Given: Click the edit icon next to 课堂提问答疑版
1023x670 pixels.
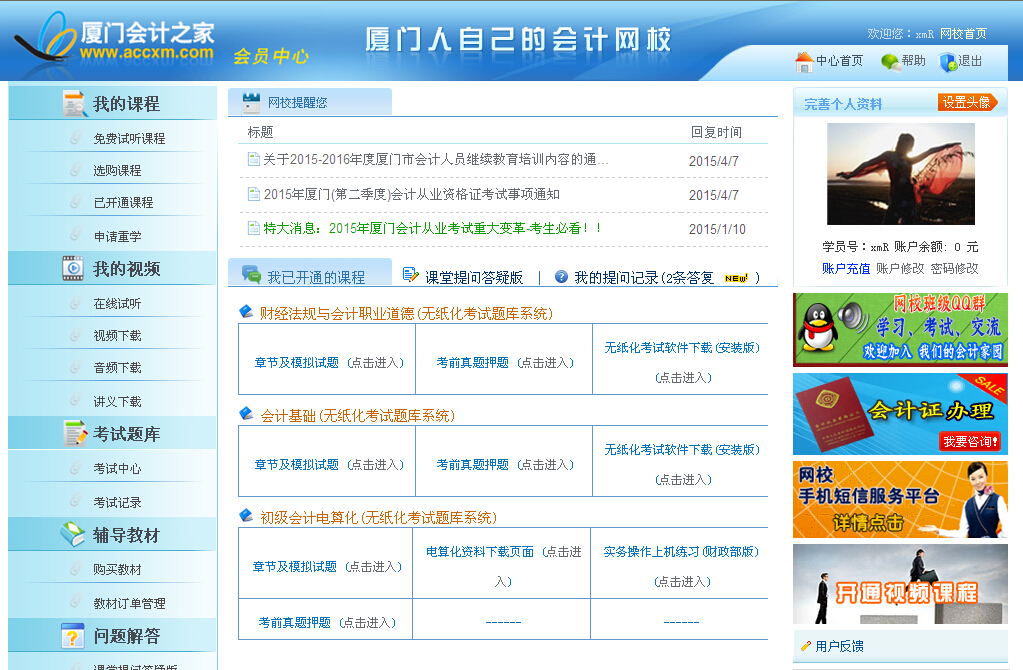Looking at the screenshot, I should pyautogui.click(x=410, y=275).
